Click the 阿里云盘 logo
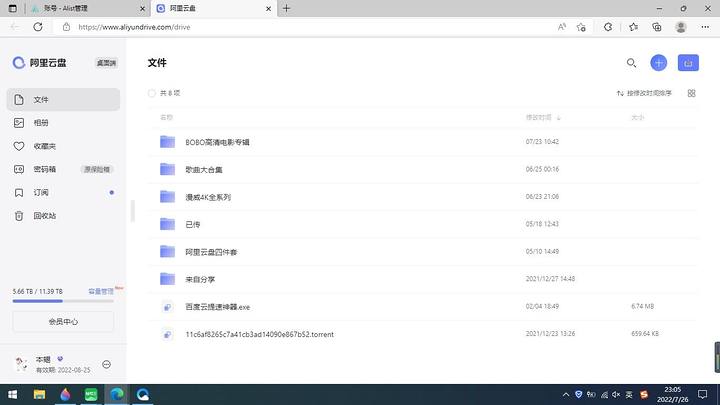Viewport: 720px width, 405px height. (x=39, y=63)
